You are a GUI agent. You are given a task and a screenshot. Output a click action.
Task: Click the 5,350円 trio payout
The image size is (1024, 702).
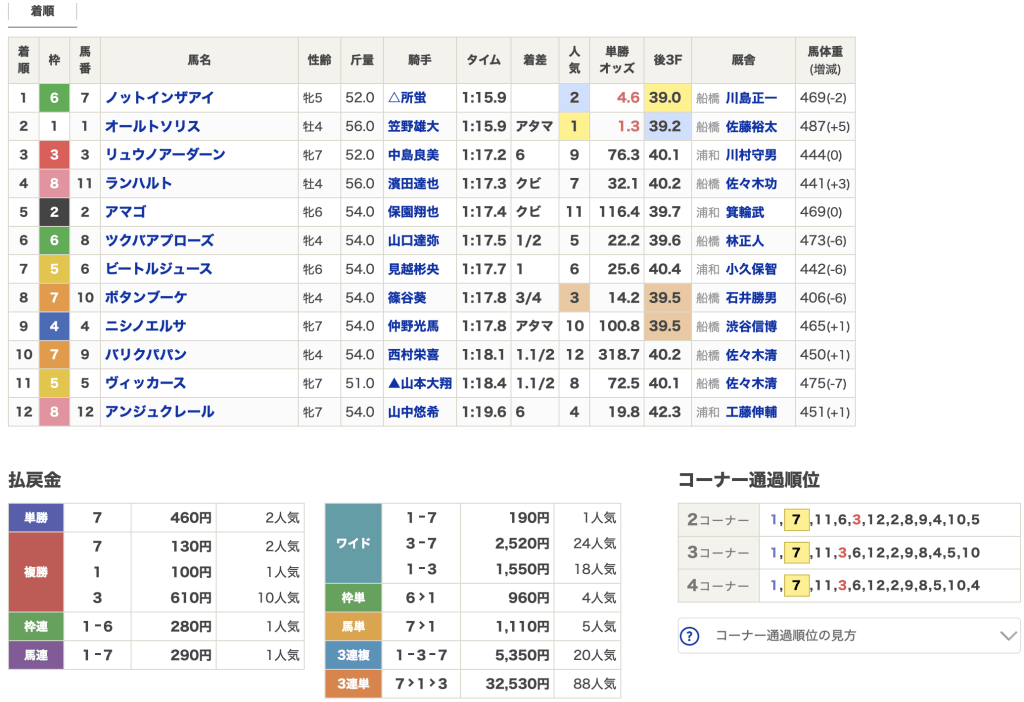click(x=522, y=655)
